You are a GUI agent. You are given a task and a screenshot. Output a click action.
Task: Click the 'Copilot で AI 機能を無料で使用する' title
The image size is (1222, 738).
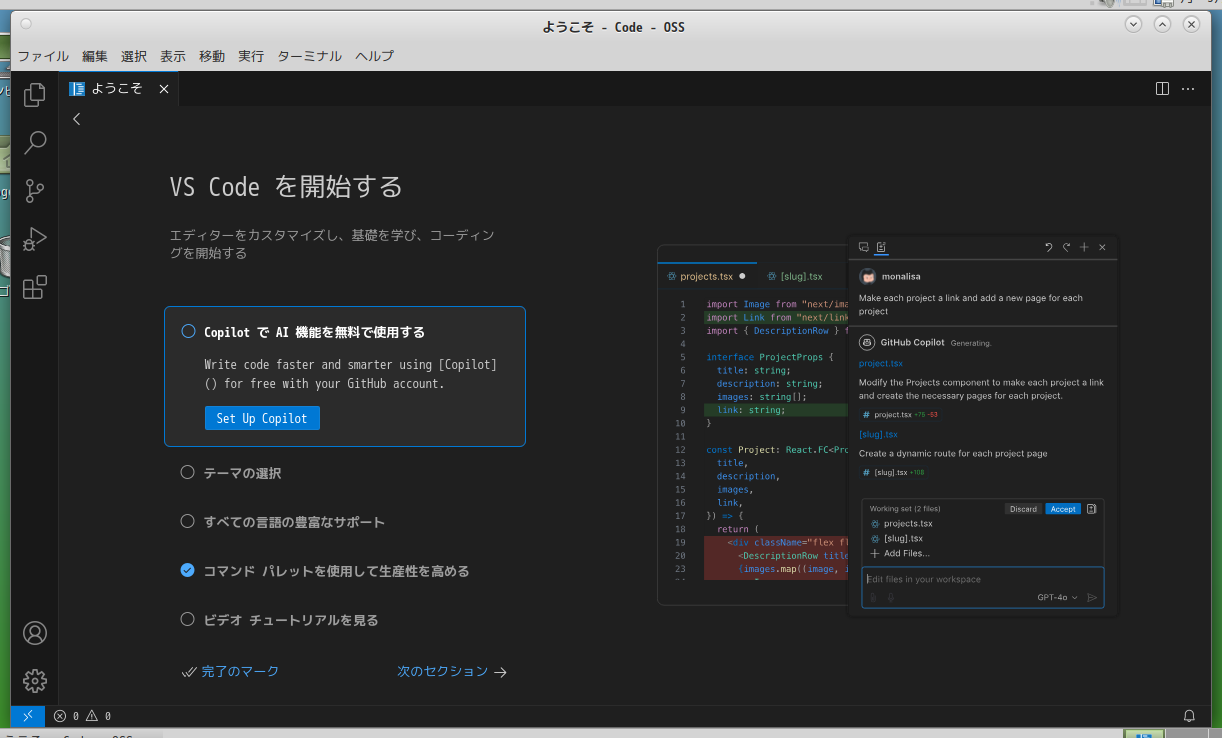point(314,332)
